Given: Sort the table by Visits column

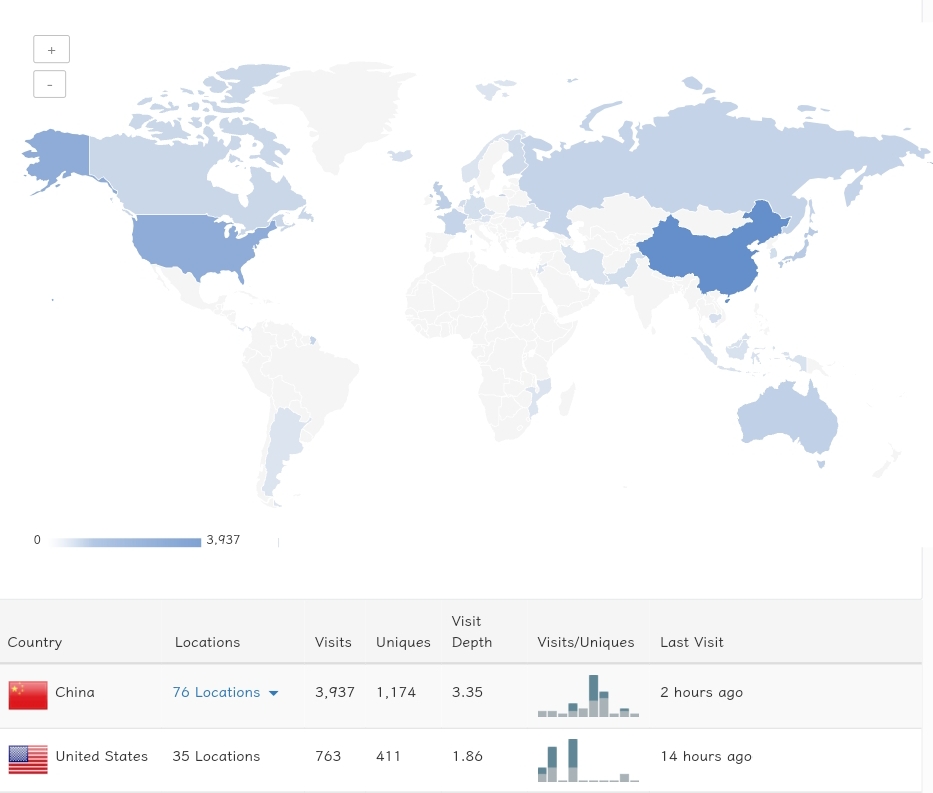Looking at the screenshot, I should (332, 641).
